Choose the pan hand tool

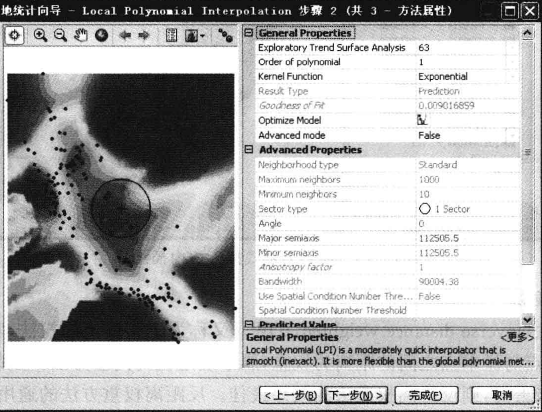[x=81, y=35]
